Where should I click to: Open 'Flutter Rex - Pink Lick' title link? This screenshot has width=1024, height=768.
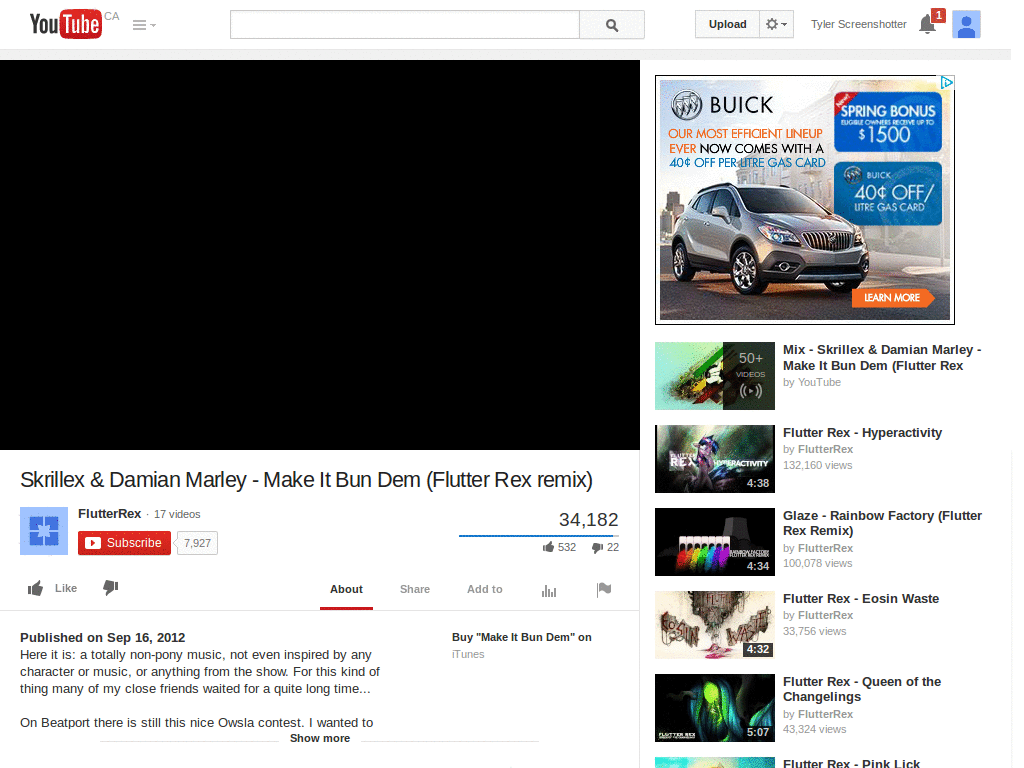click(x=851, y=763)
